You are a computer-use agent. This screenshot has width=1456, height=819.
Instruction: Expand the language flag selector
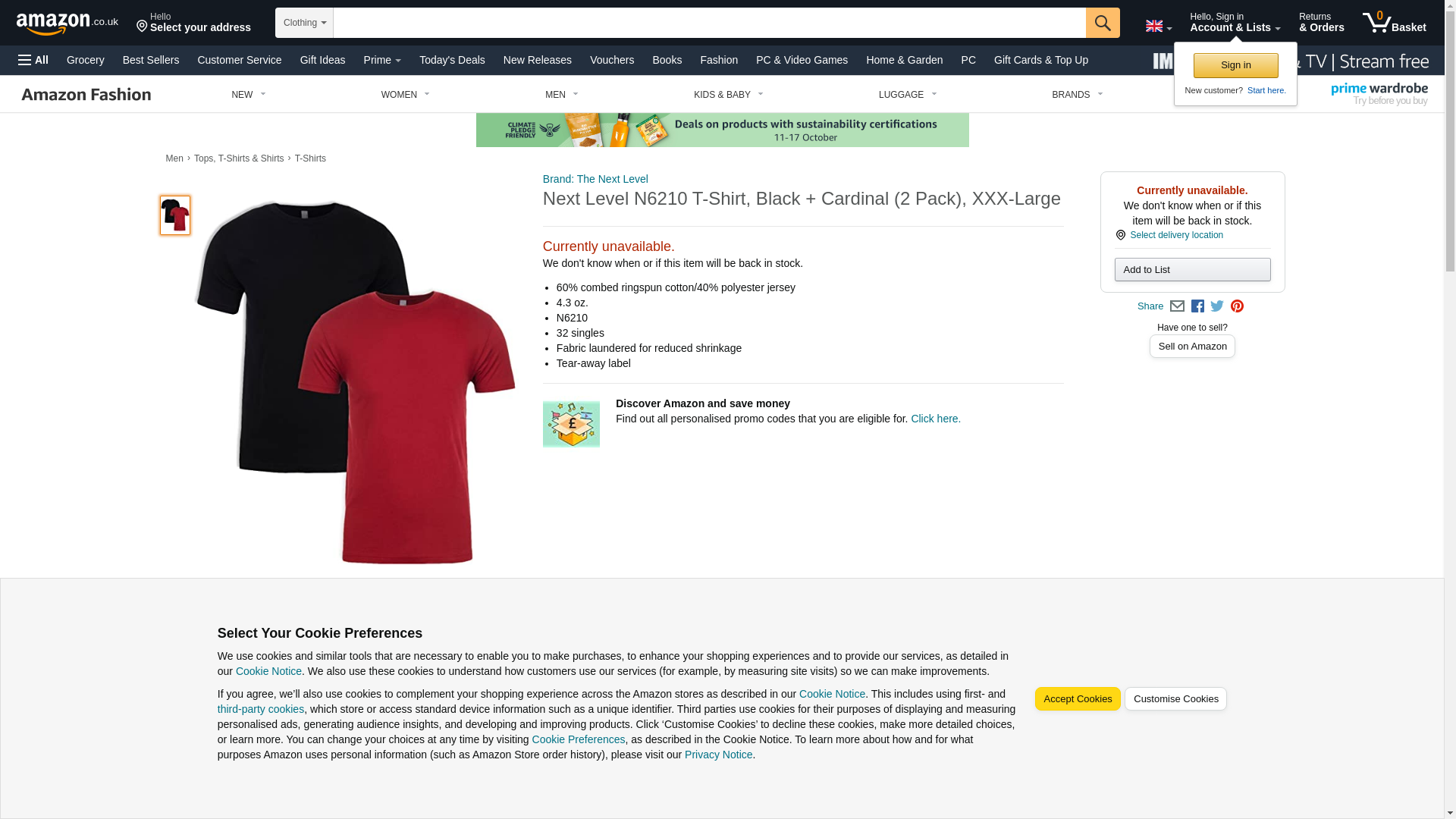point(1158,26)
